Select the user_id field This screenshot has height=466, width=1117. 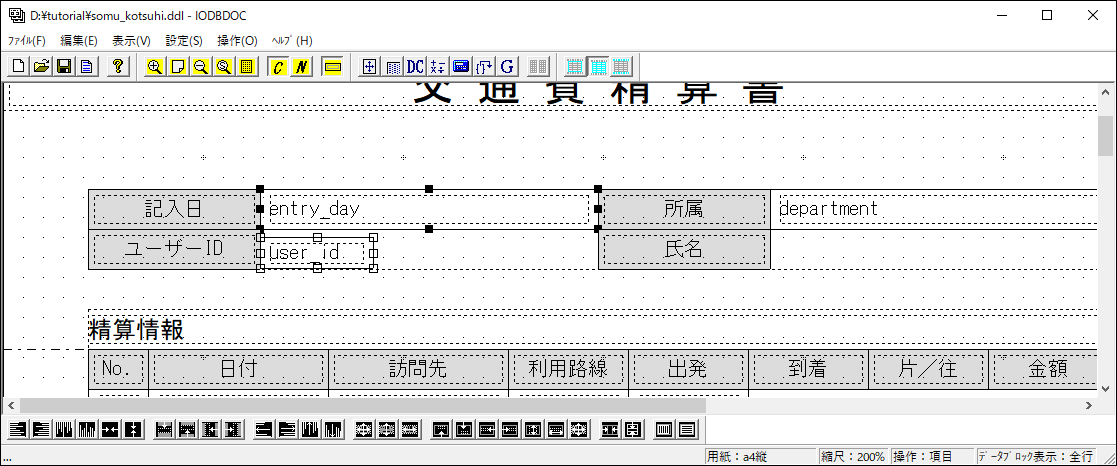click(x=316, y=252)
